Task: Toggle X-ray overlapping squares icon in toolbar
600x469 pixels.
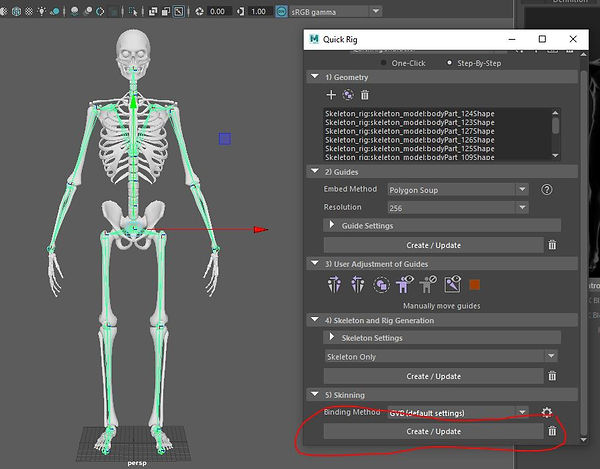Action: 153,11
